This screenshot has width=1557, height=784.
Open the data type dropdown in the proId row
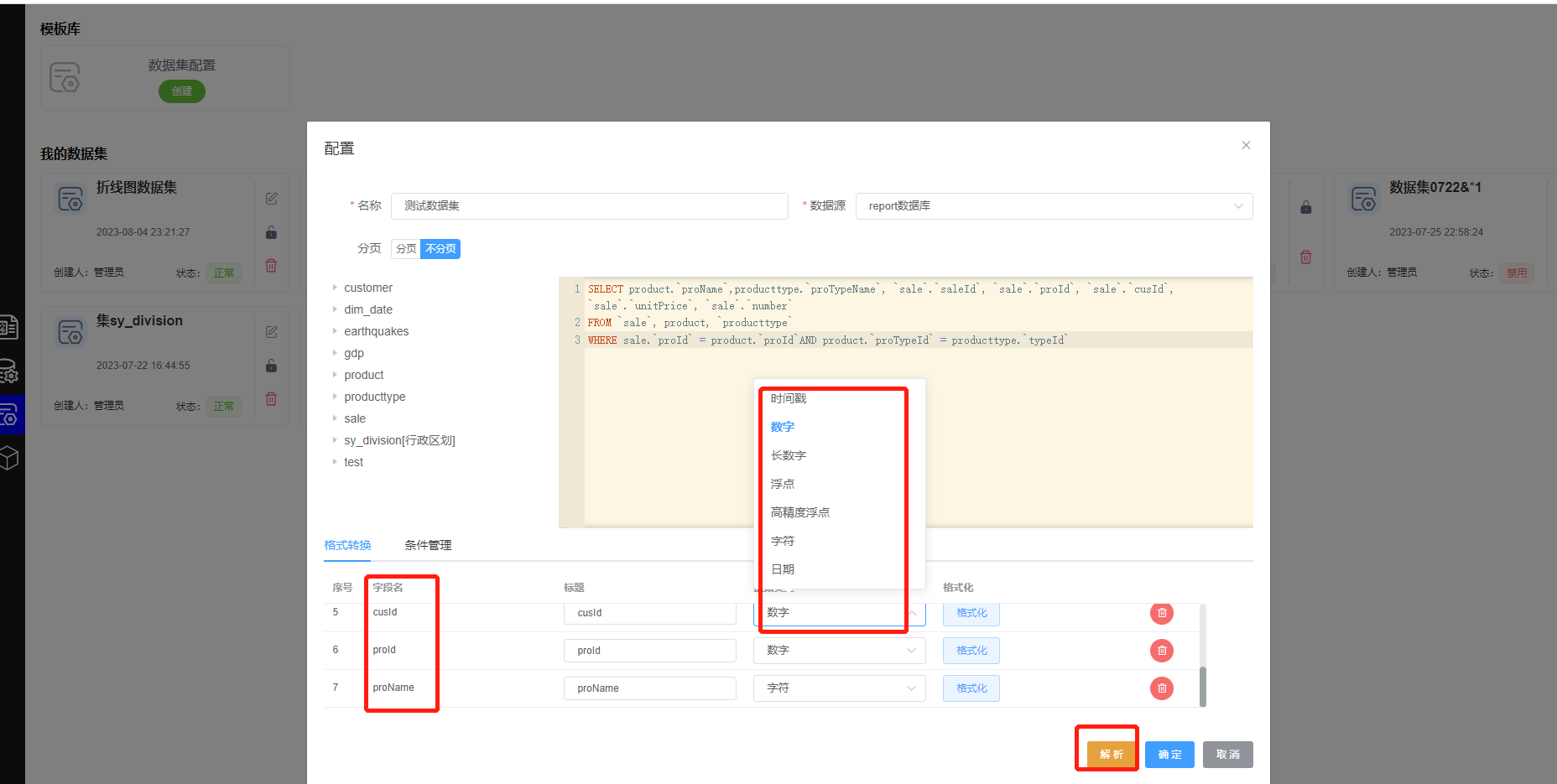click(839, 651)
